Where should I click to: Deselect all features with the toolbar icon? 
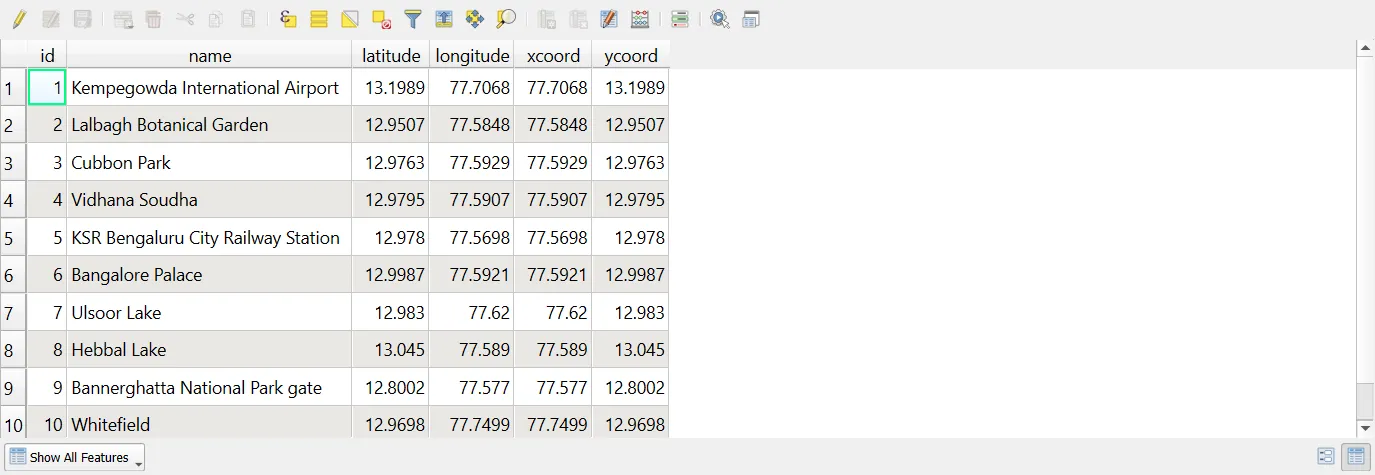tap(381, 19)
